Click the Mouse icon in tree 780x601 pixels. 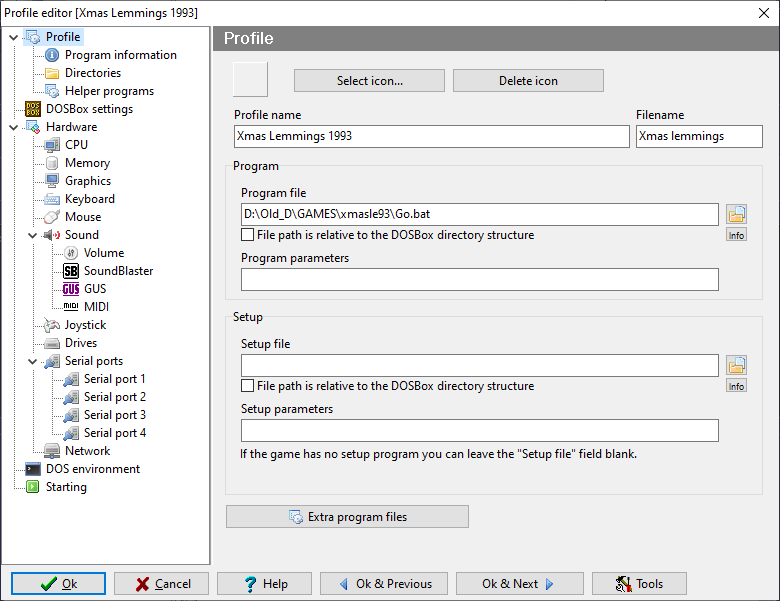click(52, 217)
